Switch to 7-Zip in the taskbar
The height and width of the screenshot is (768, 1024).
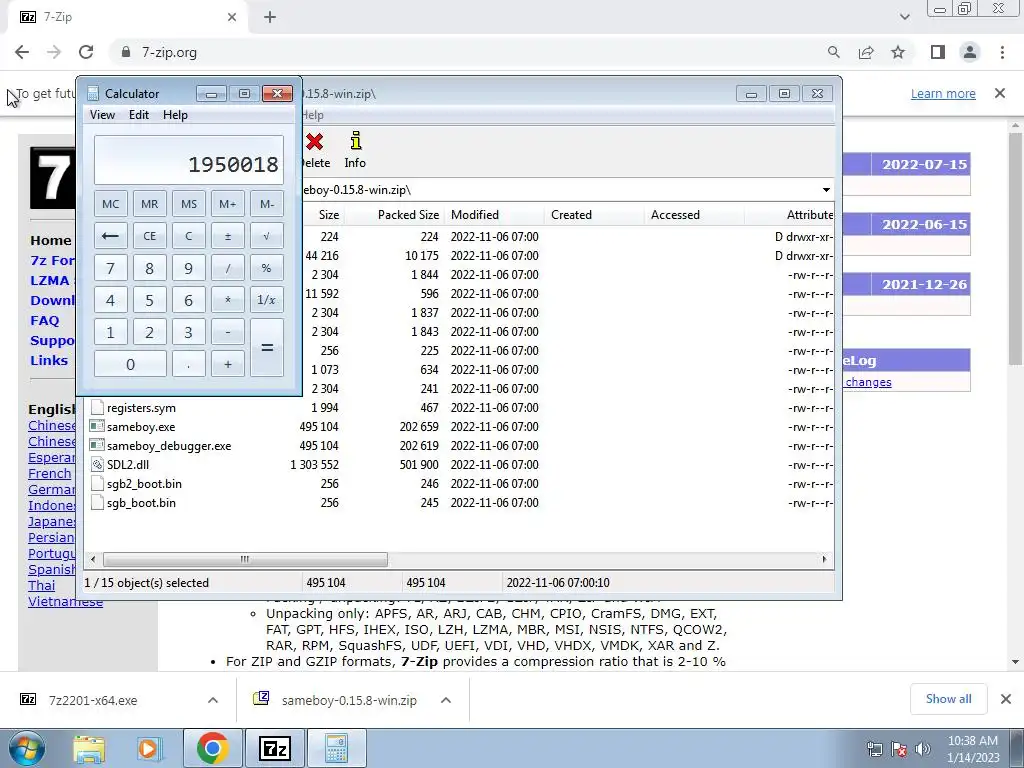(274, 748)
